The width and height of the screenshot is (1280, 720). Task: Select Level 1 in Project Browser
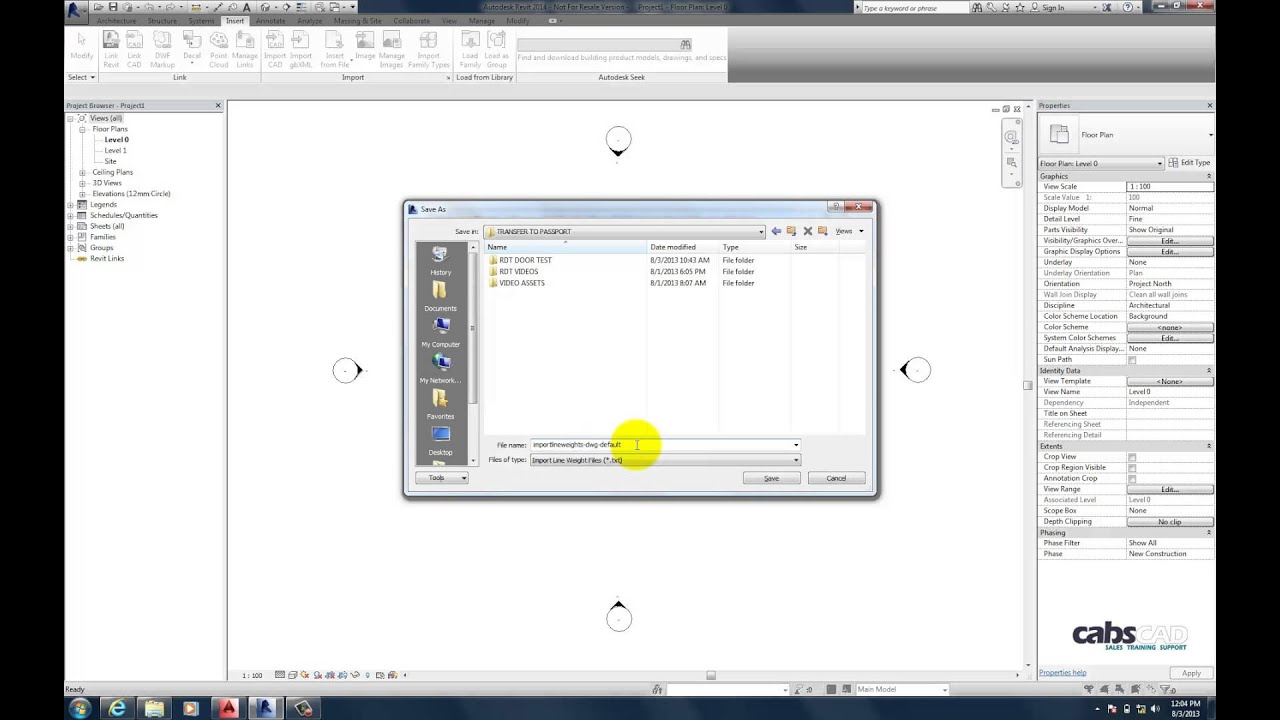coord(115,151)
